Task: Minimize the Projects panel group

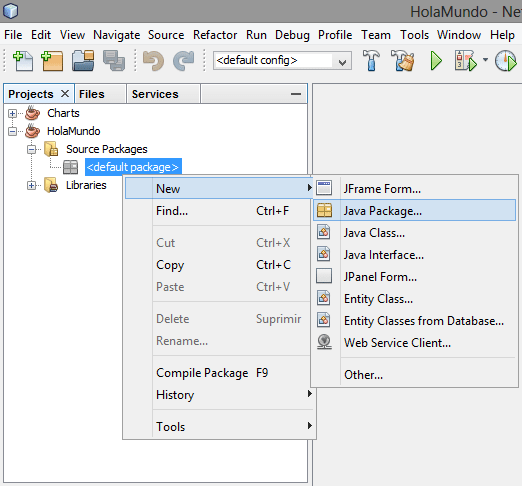Action: [x=296, y=94]
